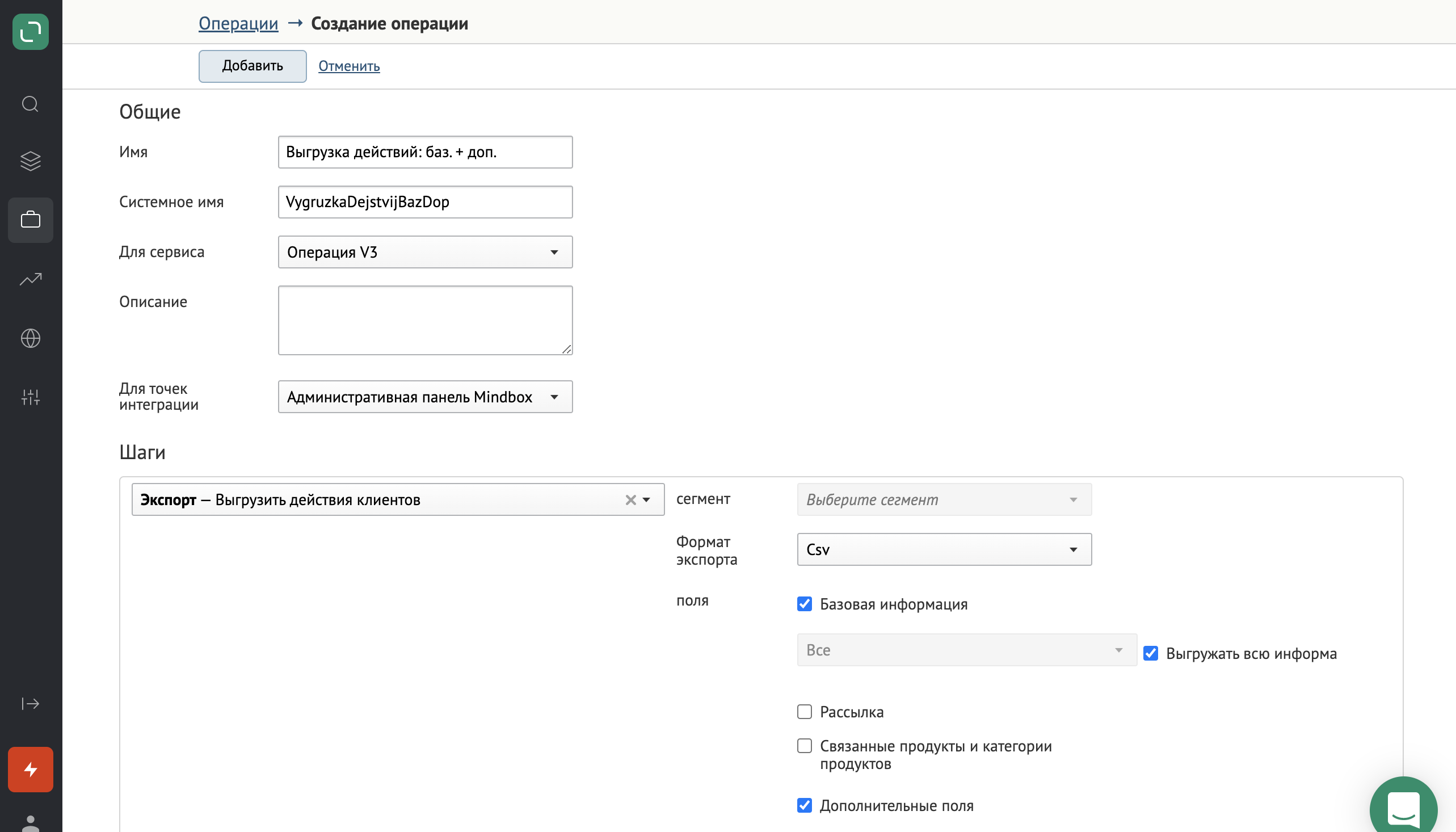Open the briefcase section in sidebar
The image size is (1456, 832).
pyautogui.click(x=30, y=220)
